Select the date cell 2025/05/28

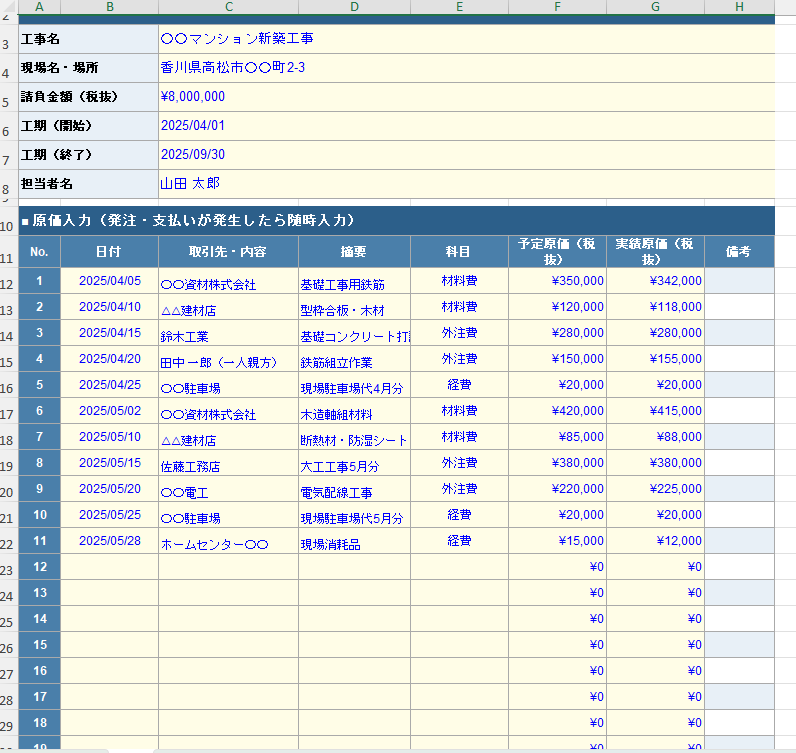109,541
